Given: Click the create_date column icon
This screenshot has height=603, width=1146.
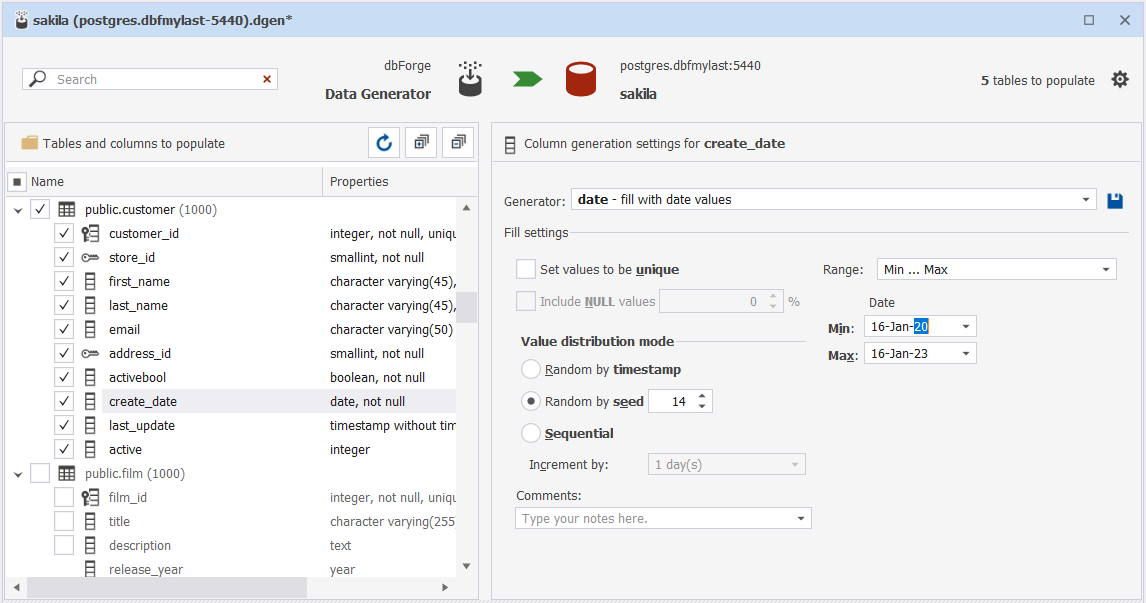Looking at the screenshot, I should [x=90, y=401].
